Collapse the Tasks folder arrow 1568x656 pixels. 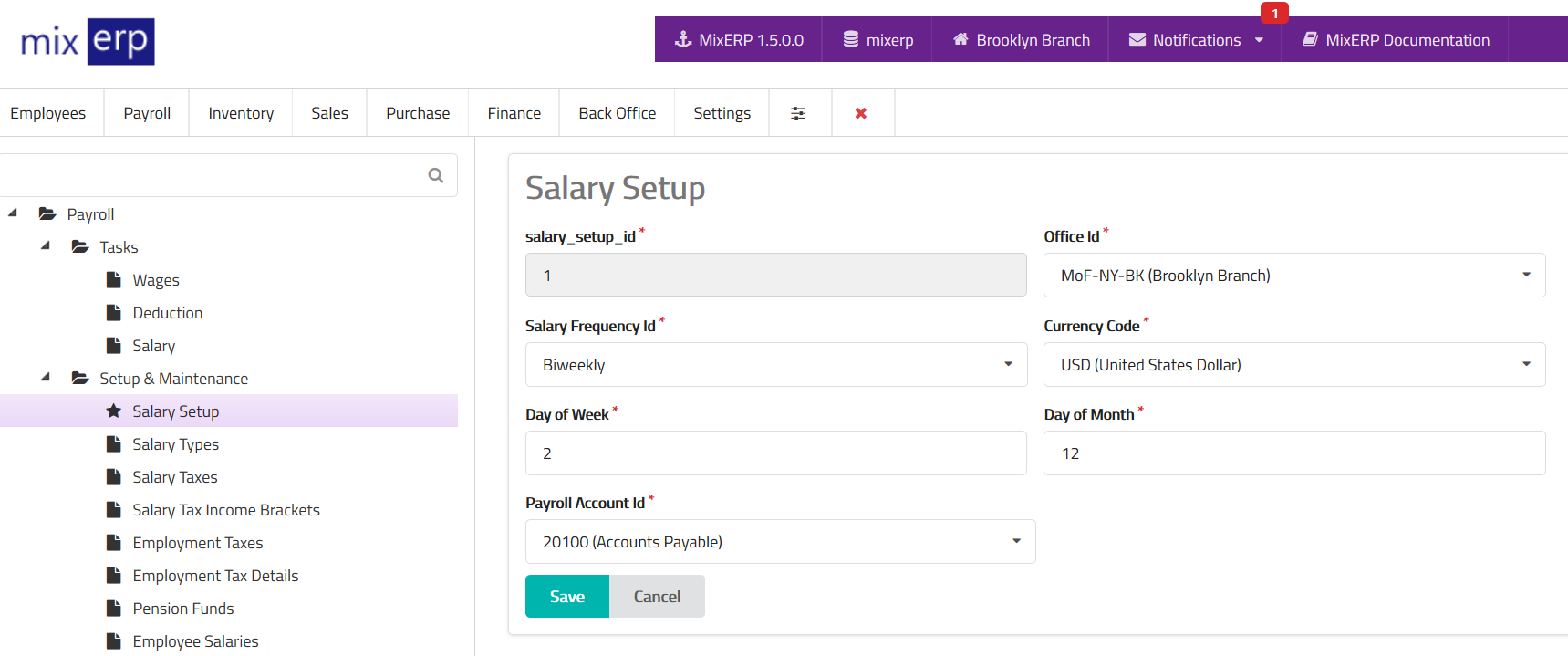coord(46,246)
